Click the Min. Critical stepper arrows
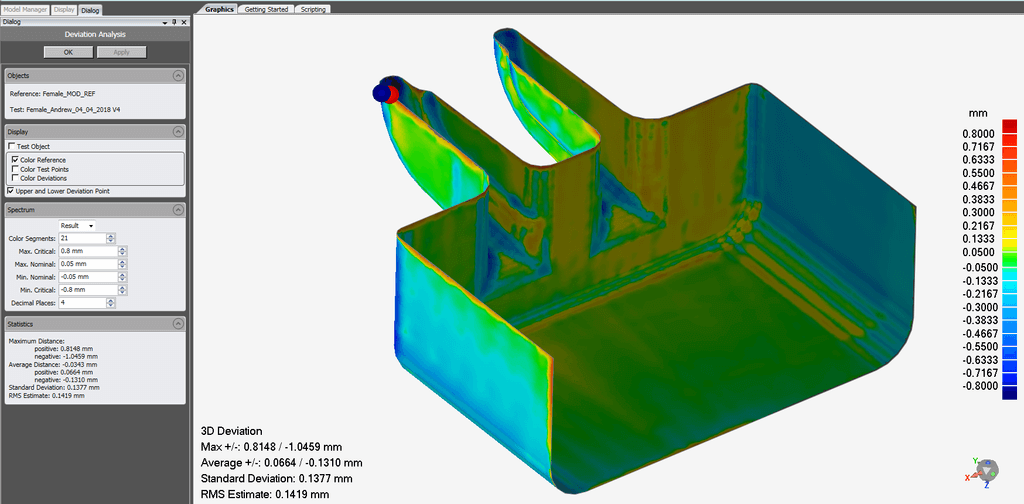Screen dimensions: 1024x504 coord(122,290)
